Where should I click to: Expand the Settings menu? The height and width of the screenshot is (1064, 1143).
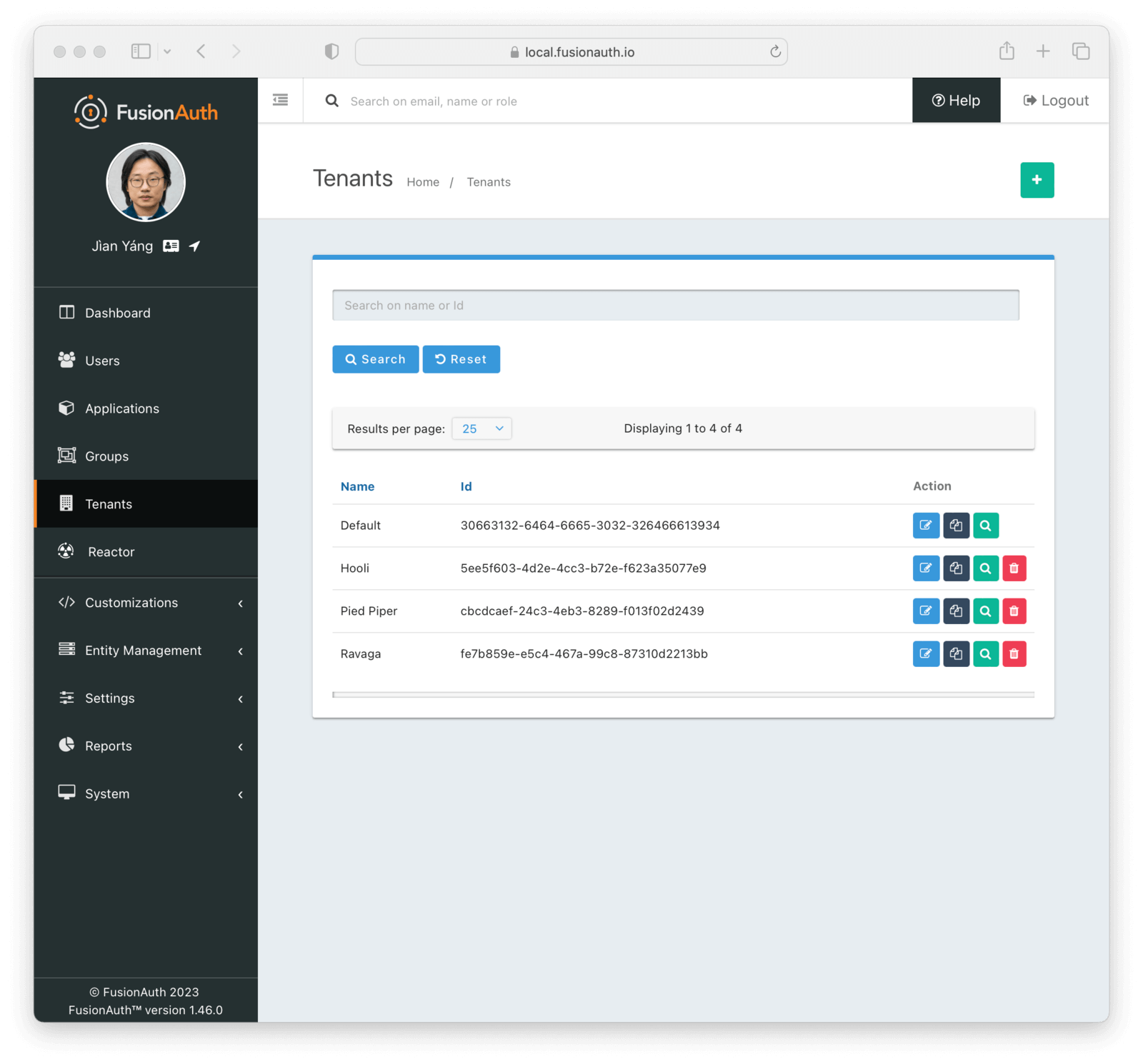[x=146, y=698]
